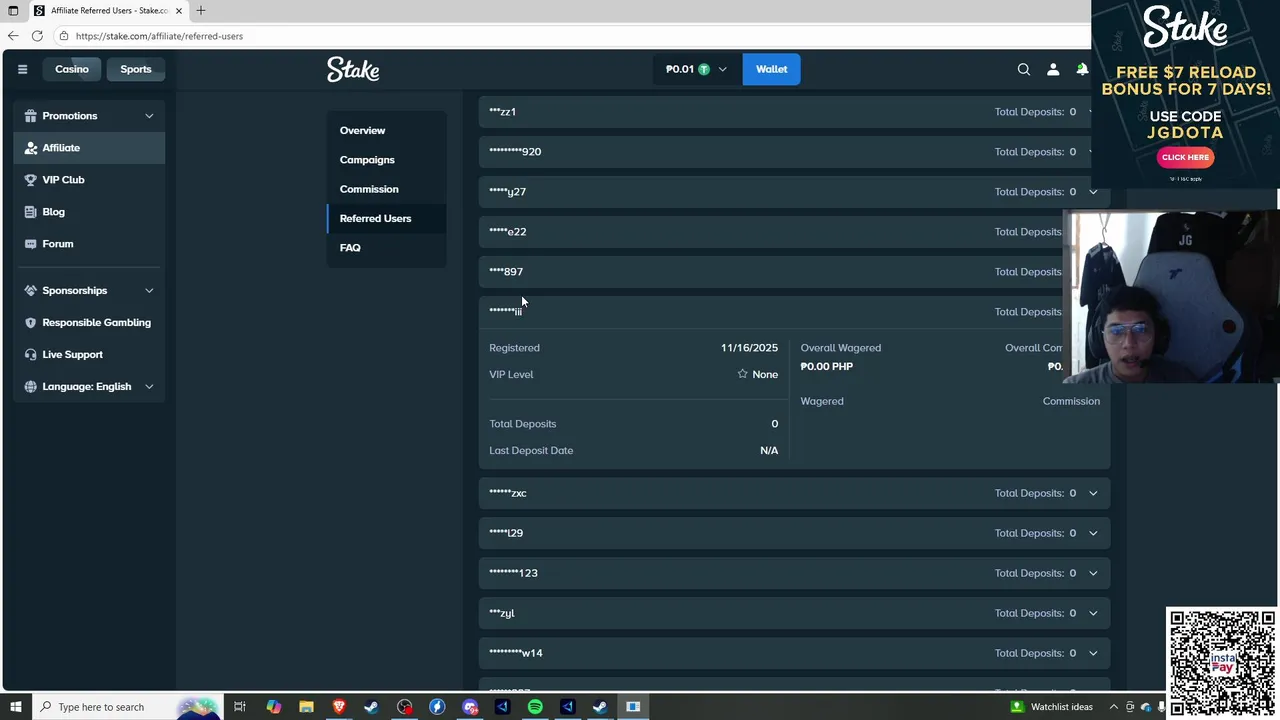Open the Commission affiliate section

369,189
